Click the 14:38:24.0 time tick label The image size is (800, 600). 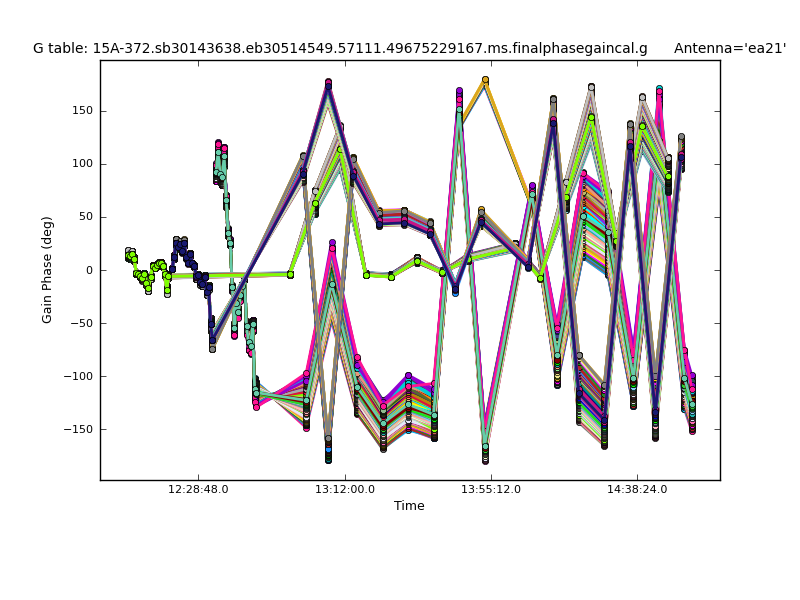638,490
